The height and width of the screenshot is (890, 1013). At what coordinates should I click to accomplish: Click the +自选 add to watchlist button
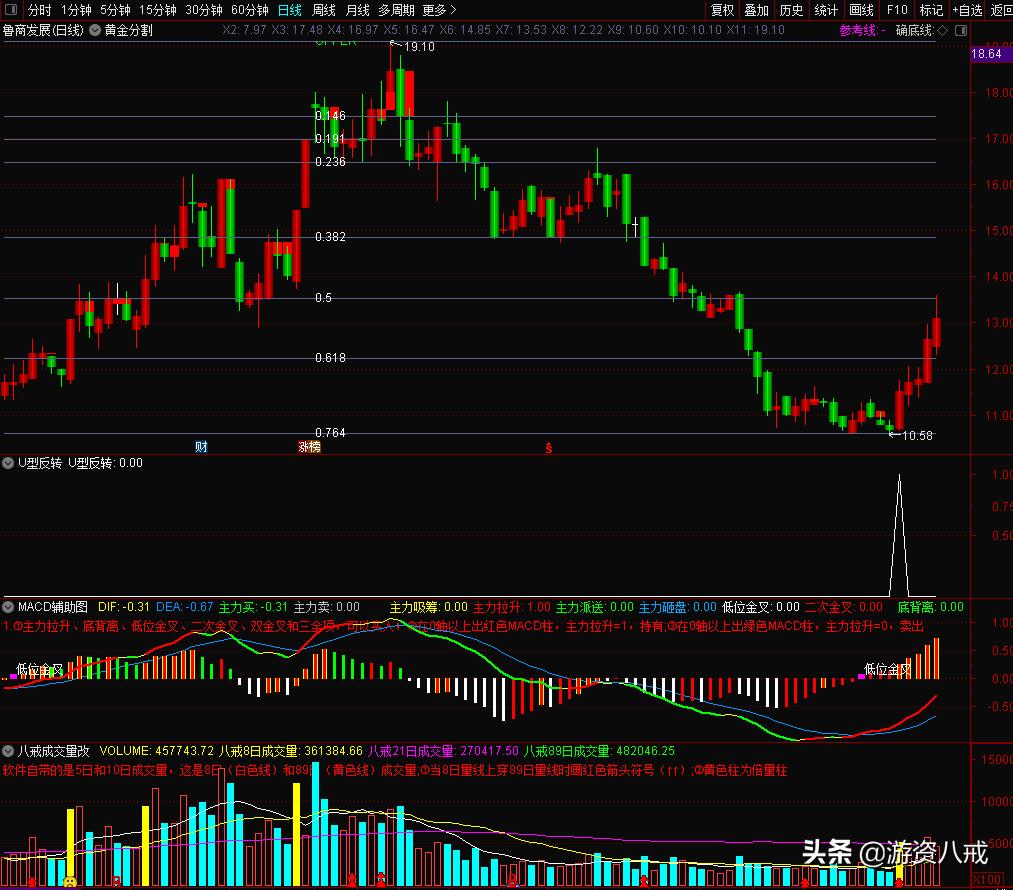click(967, 10)
